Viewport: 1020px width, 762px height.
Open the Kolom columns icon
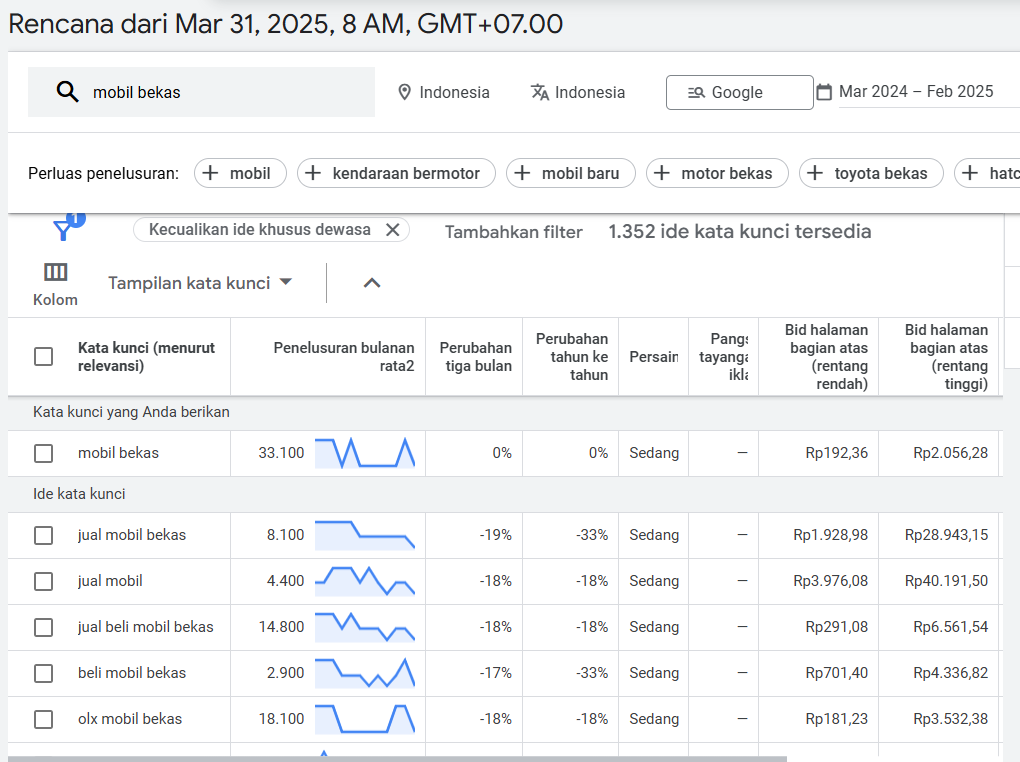pyautogui.click(x=55, y=273)
